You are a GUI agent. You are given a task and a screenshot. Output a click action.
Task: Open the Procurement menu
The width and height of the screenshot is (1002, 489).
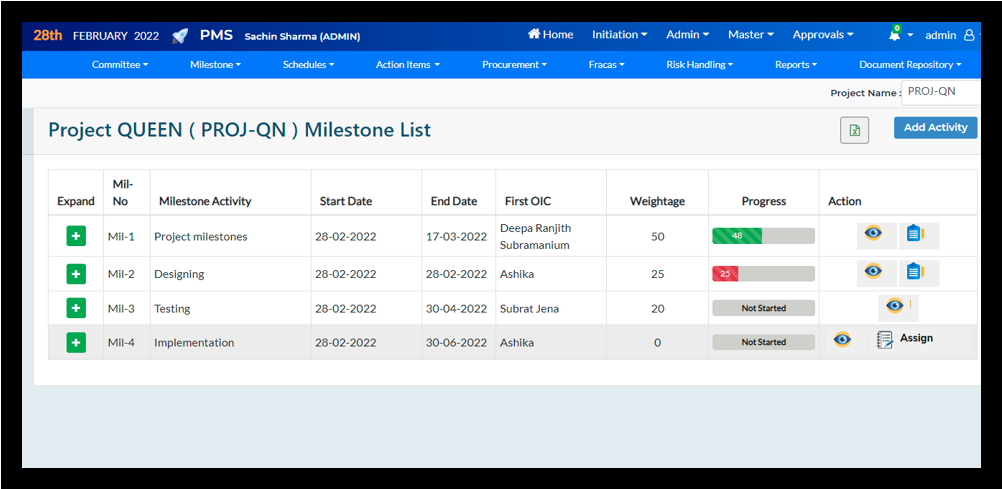[x=514, y=65]
